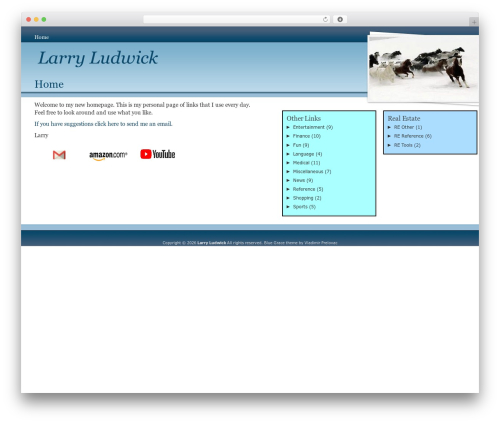Open Fun (9) category link
The height and width of the screenshot is (423, 500).
[x=301, y=145]
